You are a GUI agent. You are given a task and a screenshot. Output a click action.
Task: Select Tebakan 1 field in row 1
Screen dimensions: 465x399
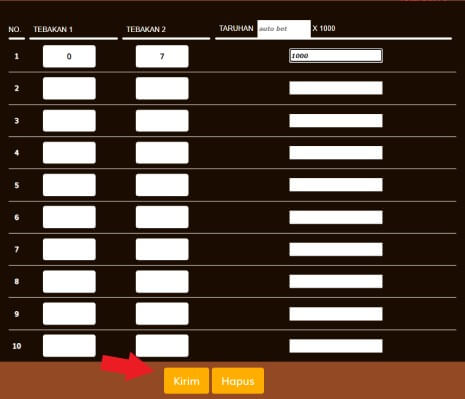click(69, 56)
